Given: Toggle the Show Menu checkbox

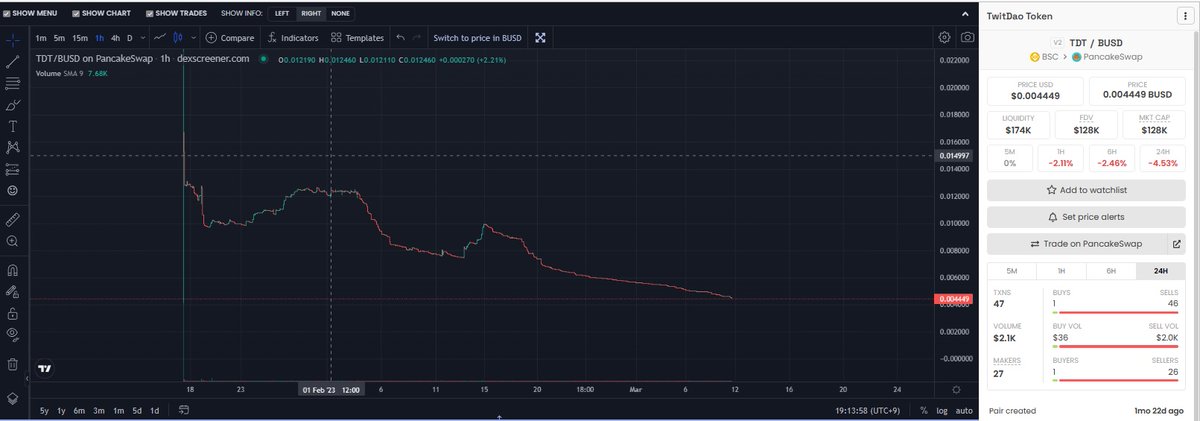Looking at the screenshot, I should pyautogui.click(x=9, y=14).
